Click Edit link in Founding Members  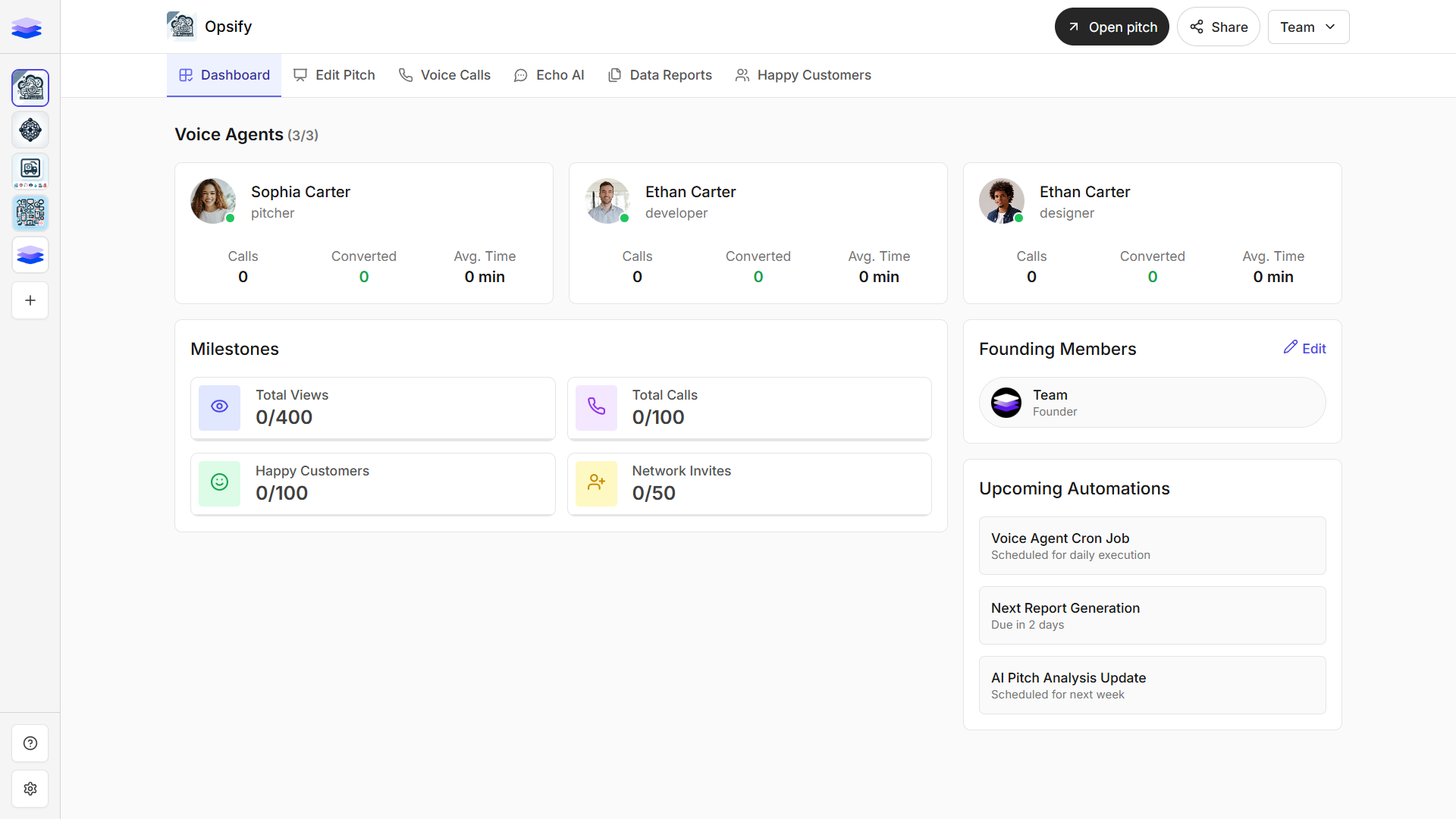coord(1305,348)
